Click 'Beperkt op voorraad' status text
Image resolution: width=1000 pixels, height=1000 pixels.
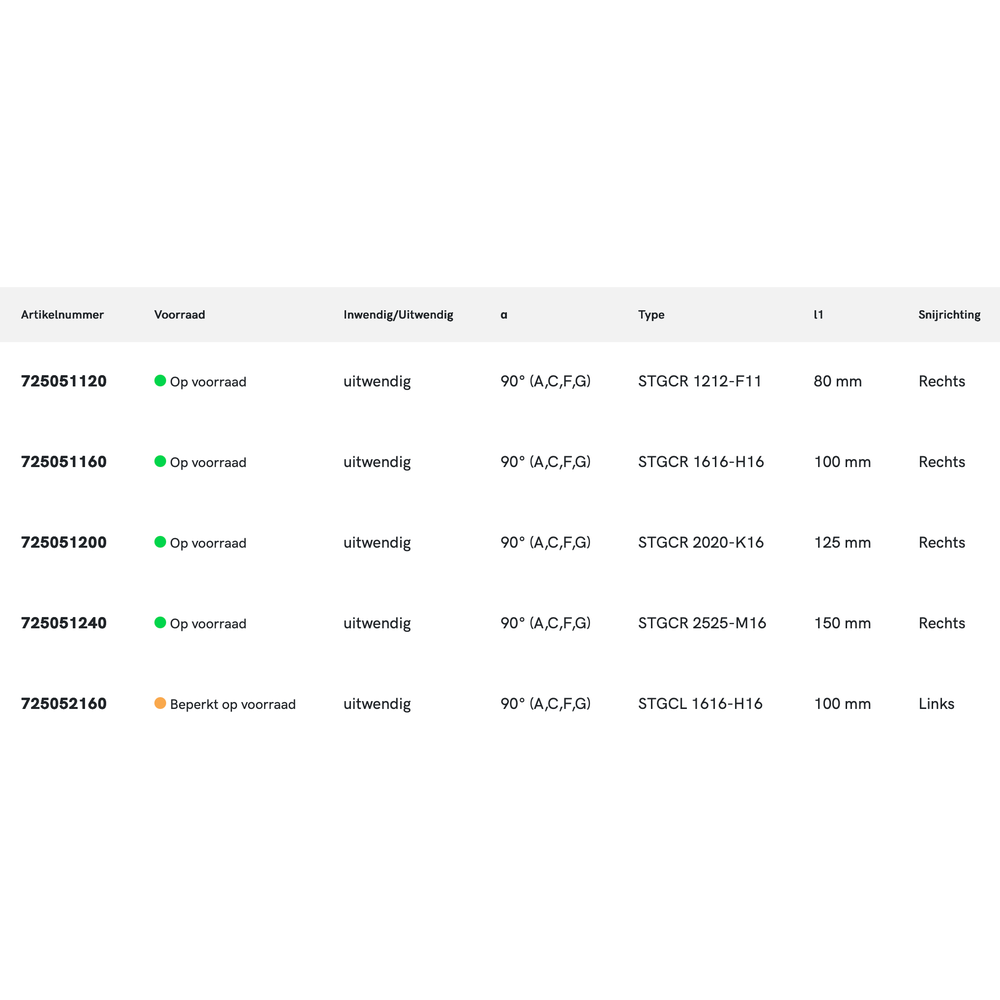point(233,704)
